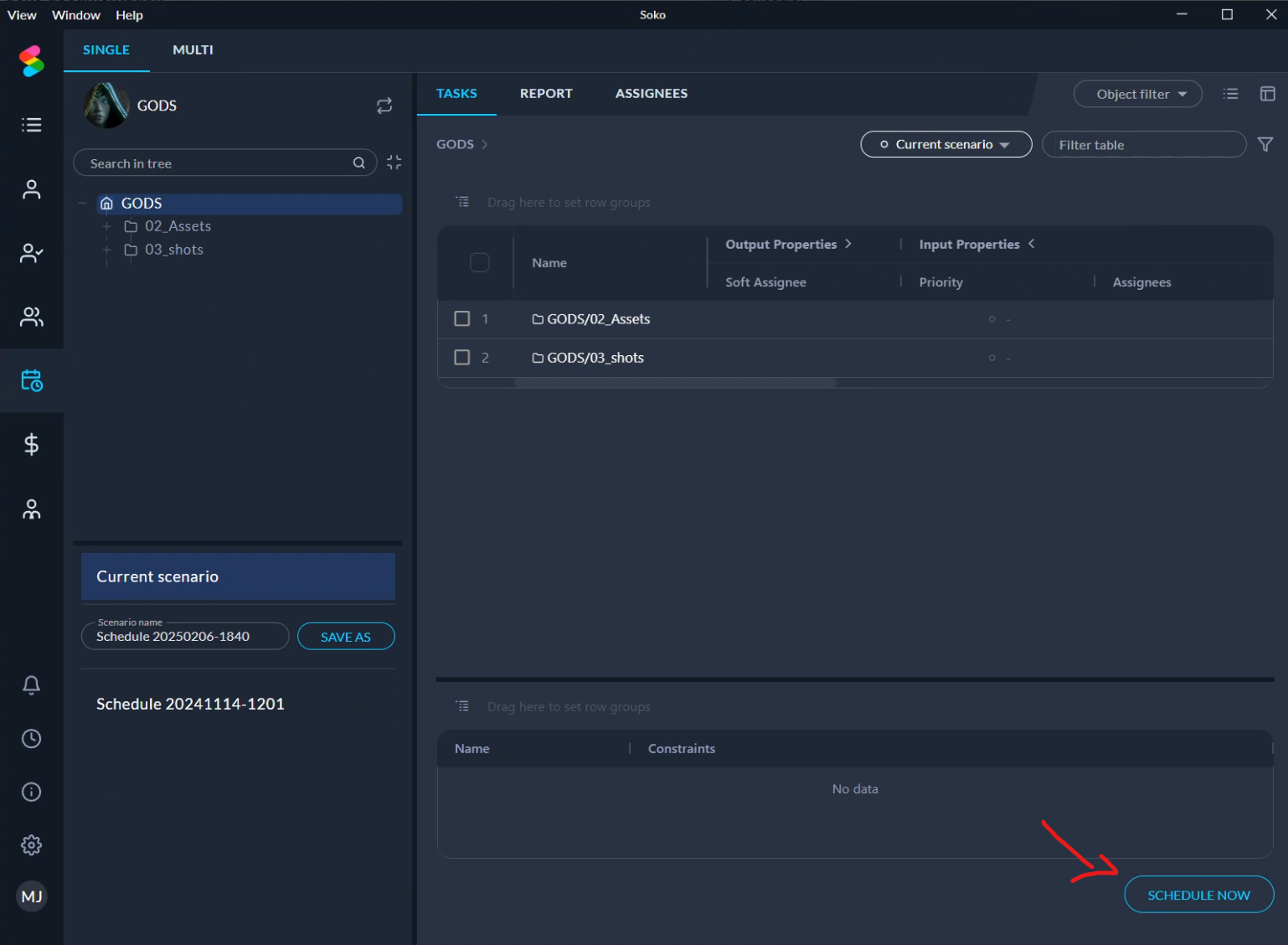The height and width of the screenshot is (945, 1288).
Task: Focus the Filter table field
Action: tap(1144, 144)
